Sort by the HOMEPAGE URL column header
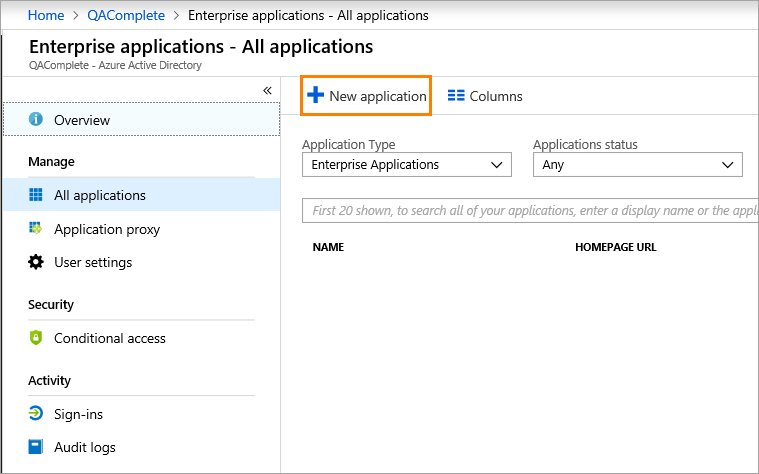This screenshot has width=759, height=474. click(x=615, y=247)
